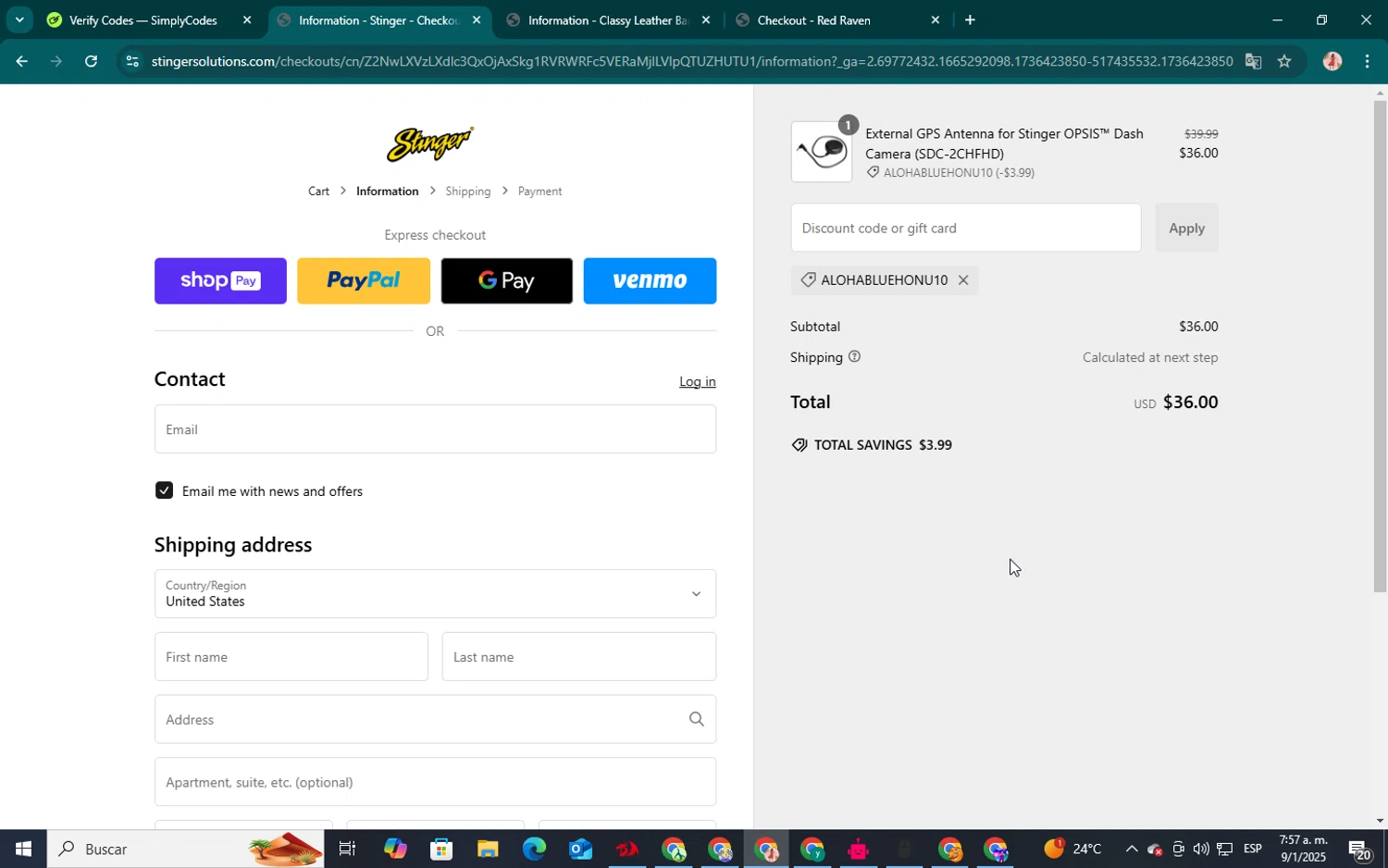
Task: Open the pink robot app in taskbar
Action: (x=858, y=849)
